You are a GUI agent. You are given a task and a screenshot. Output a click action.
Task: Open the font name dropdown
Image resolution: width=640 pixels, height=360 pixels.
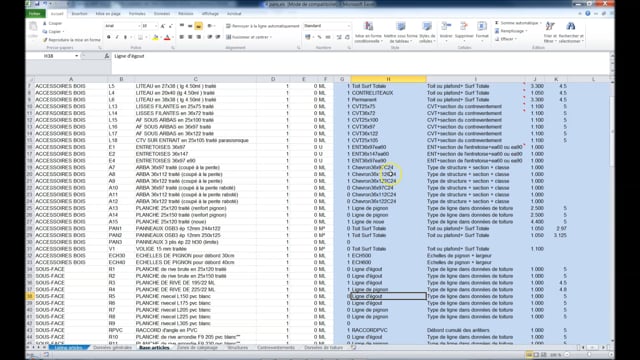coord(138,26)
